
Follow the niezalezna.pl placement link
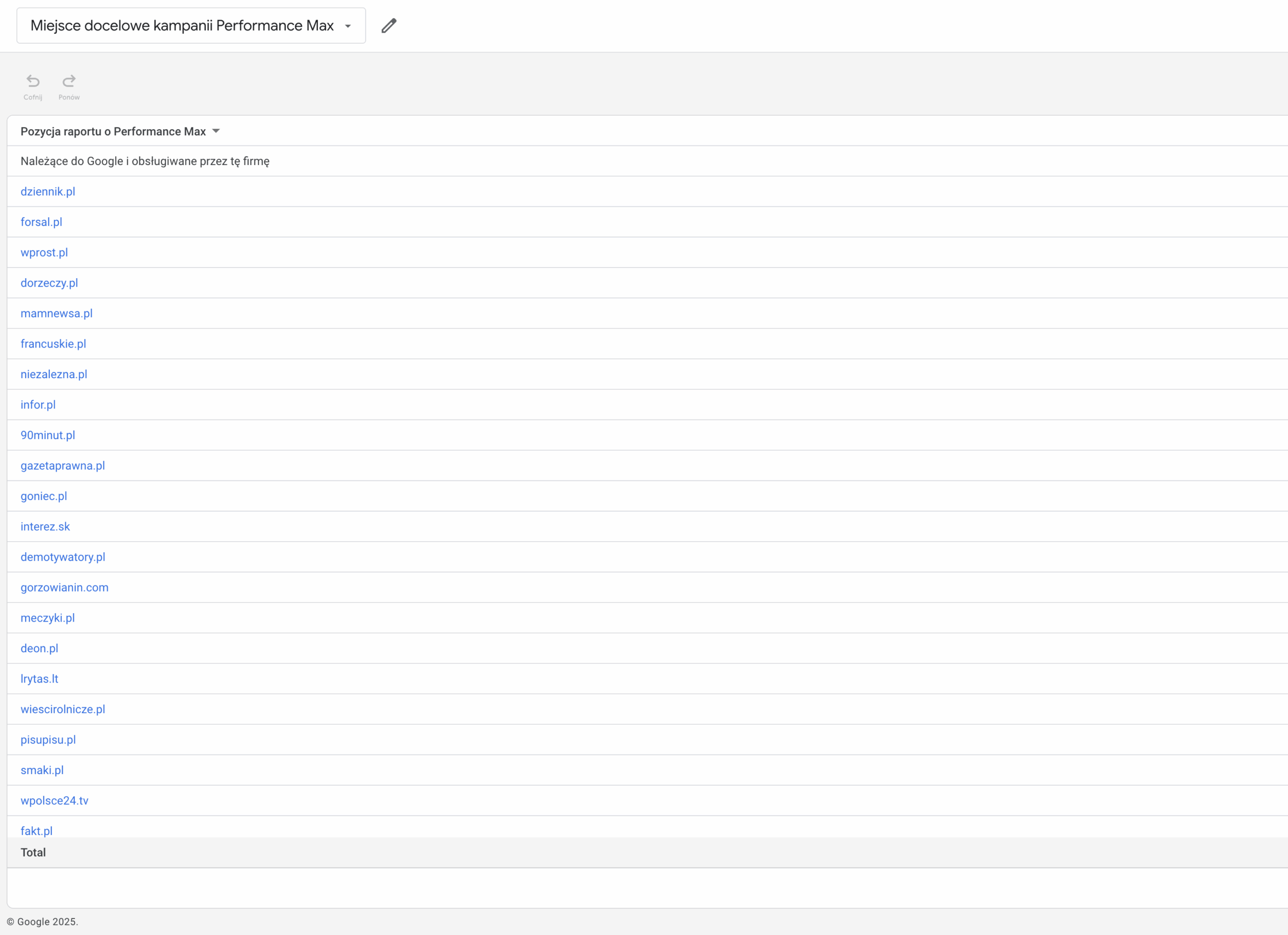point(54,375)
